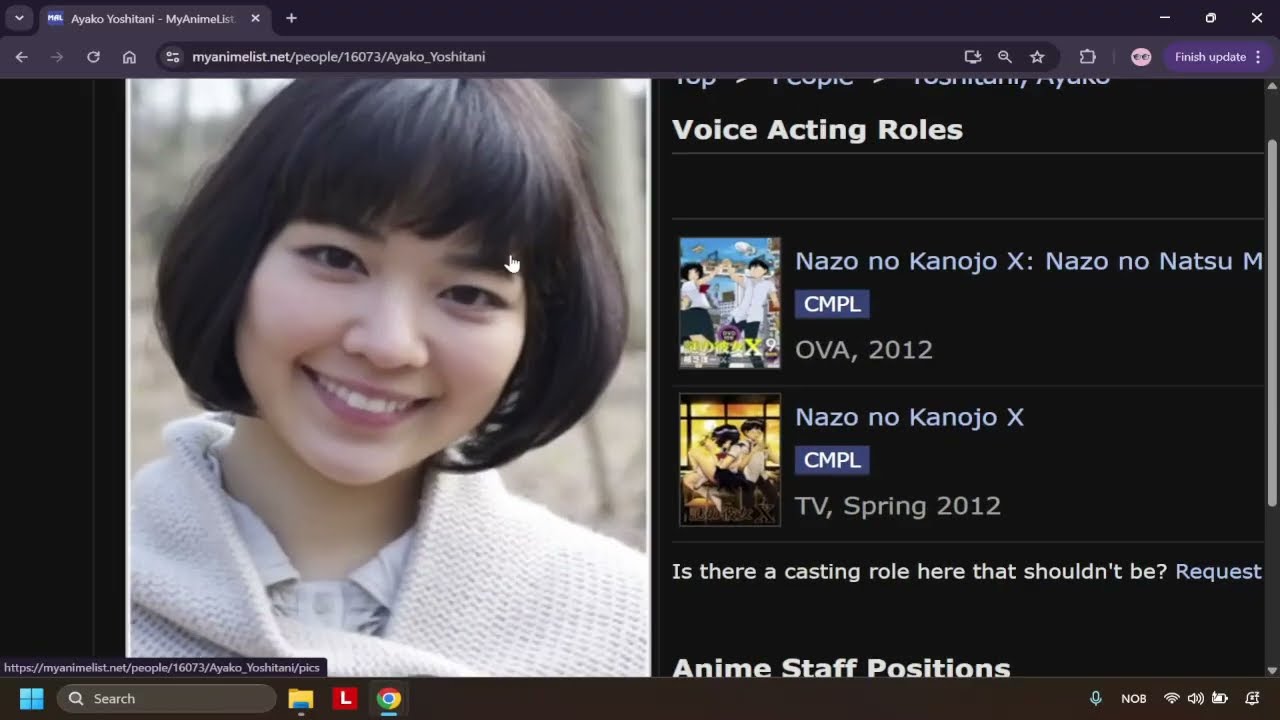
Task: Open the browser home page
Action: [129, 57]
